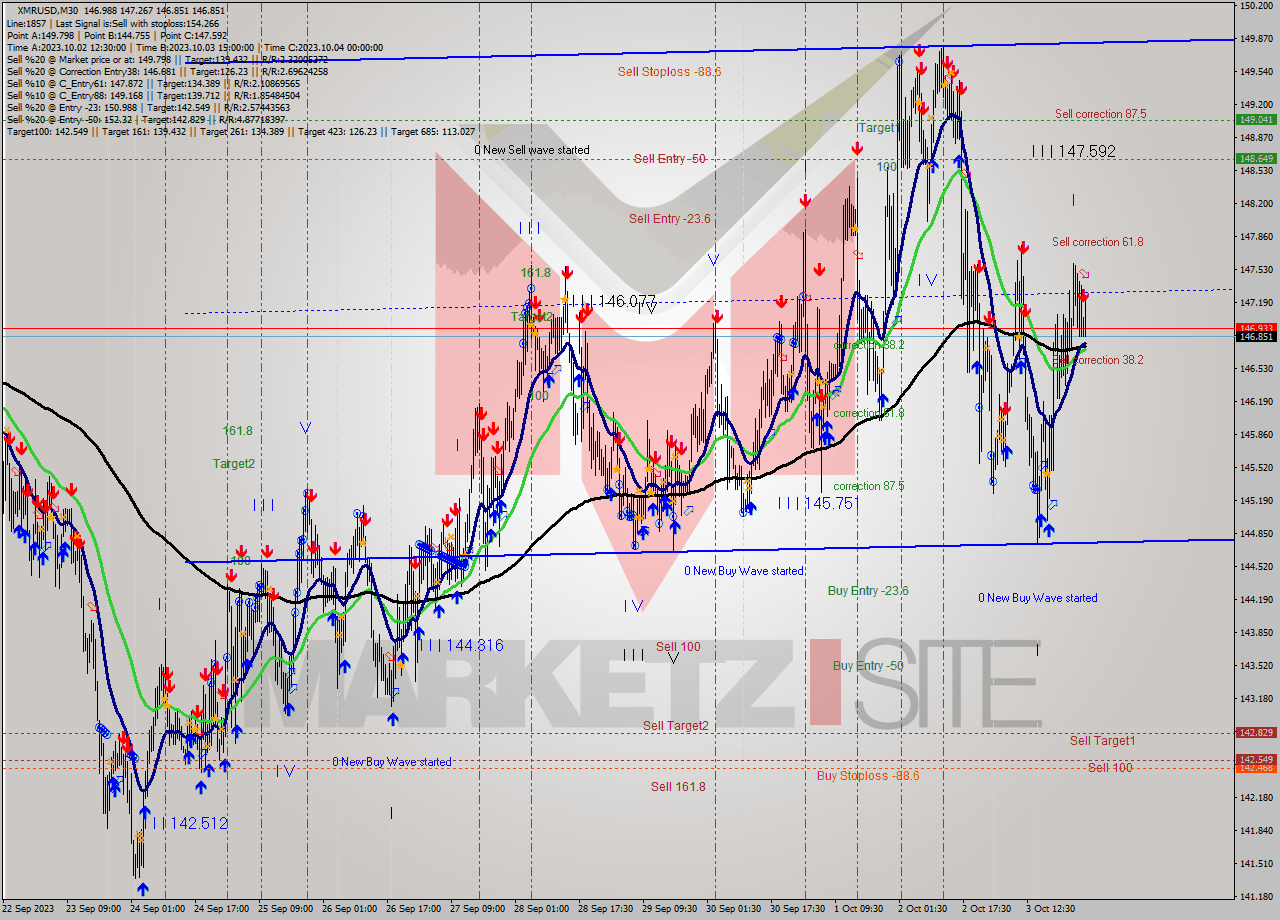This screenshot has width=1280, height=920.
Task: Select the 'Sell 161.8' label
Action: 678,787
